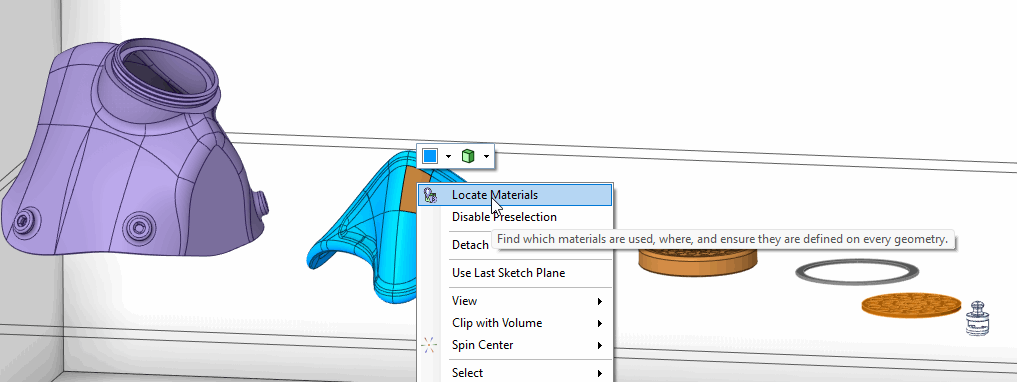Image resolution: width=1017 pixels, height=382 pixels.
Task: Click the Locate Materials icon in context menu
Action: (x=429, y=195)
